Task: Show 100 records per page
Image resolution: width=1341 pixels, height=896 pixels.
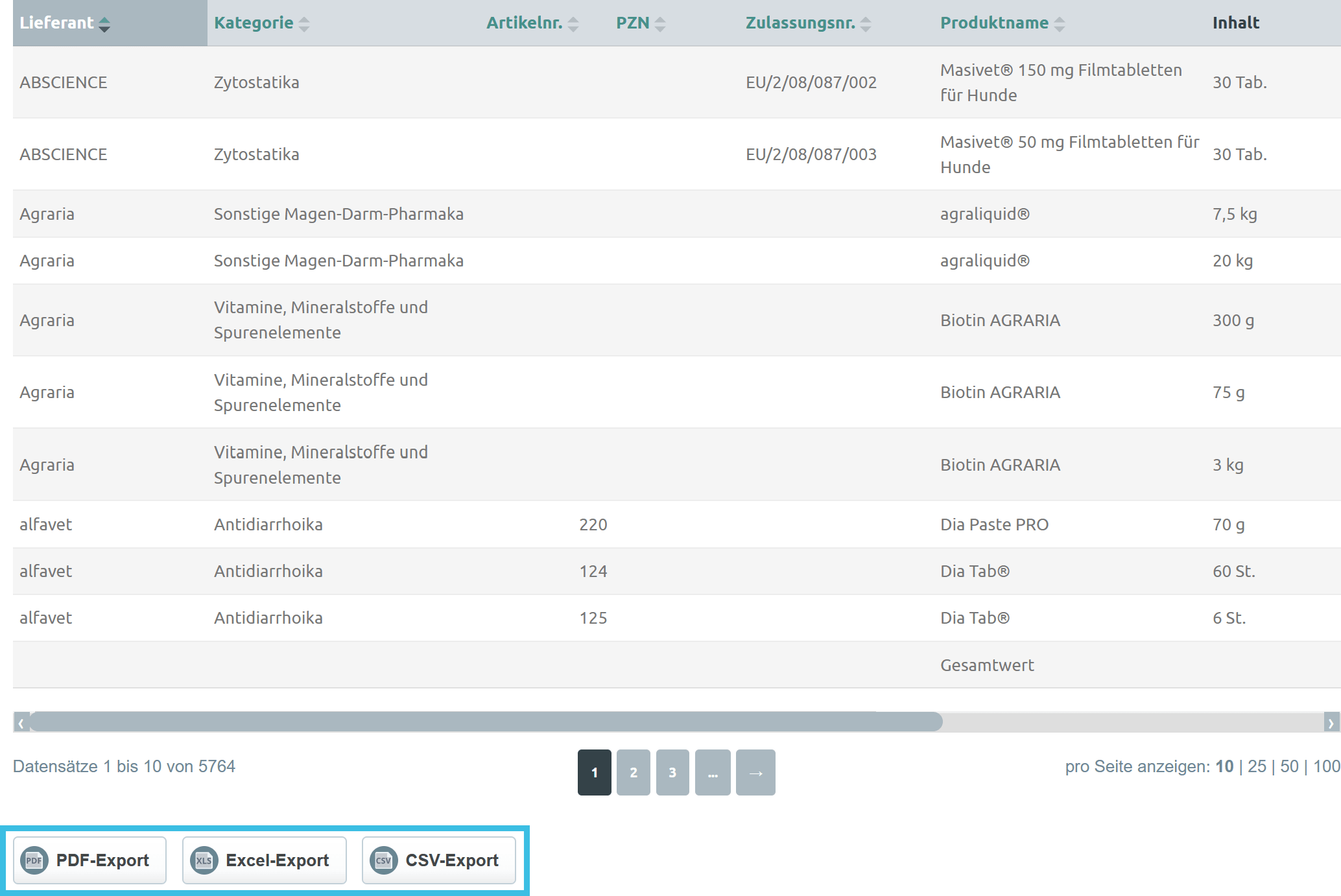Action: click(x=1327, y=766)
